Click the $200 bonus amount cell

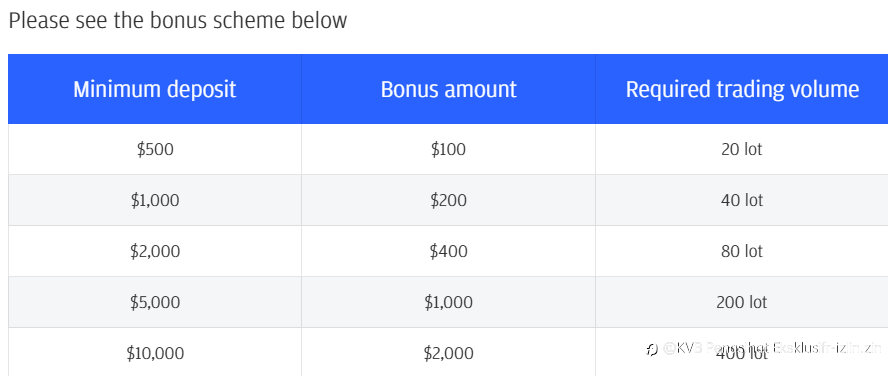click(448, 200)
